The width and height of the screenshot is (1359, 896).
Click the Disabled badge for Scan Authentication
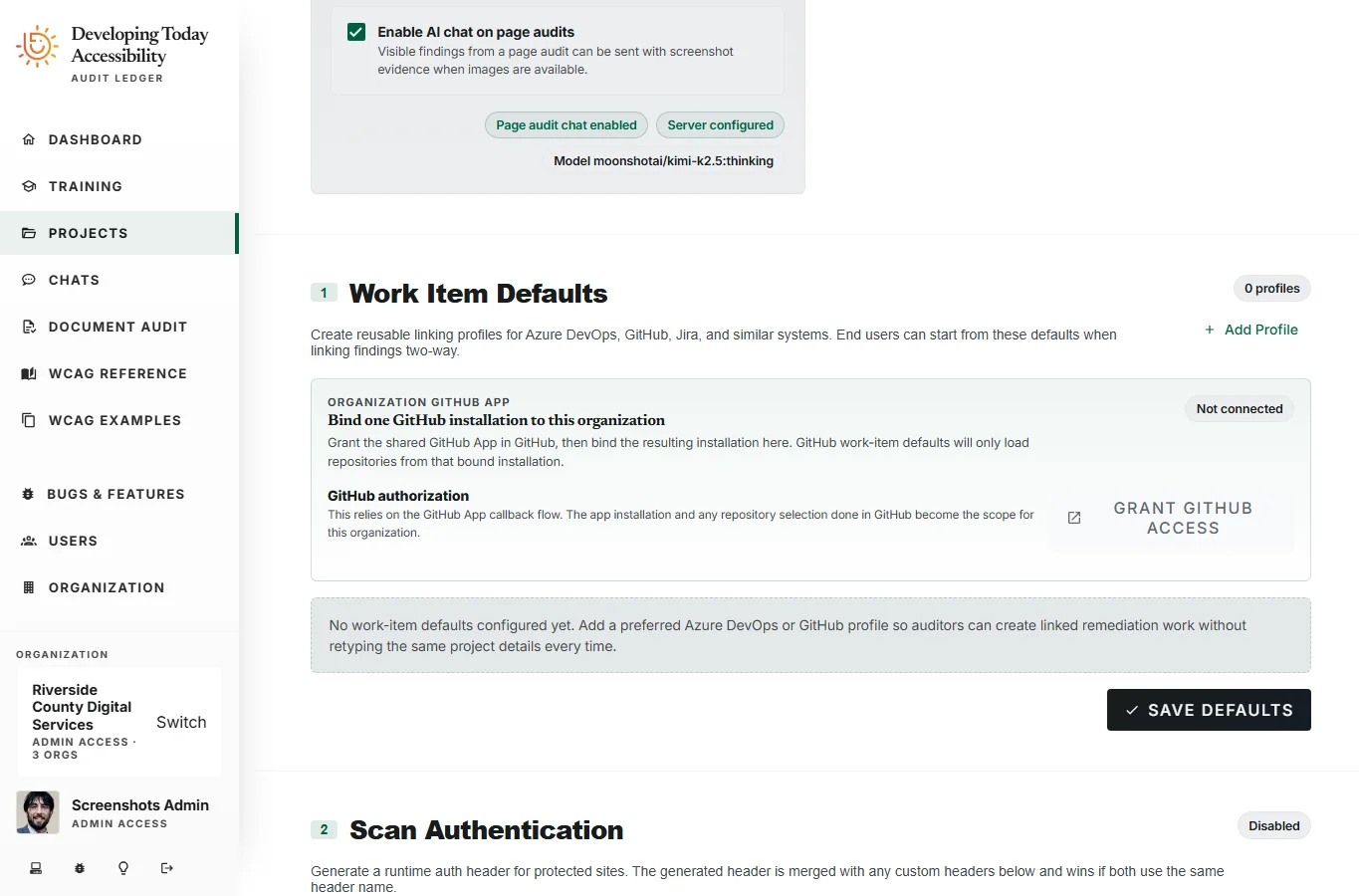(1274, 826)
